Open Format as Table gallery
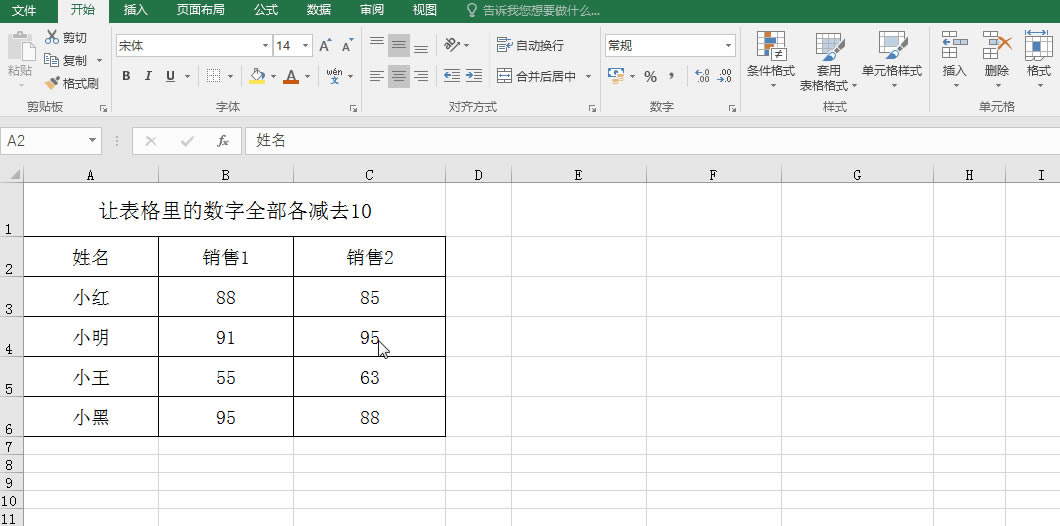This screenshot has width=1060, height=526. coord(829,61)
